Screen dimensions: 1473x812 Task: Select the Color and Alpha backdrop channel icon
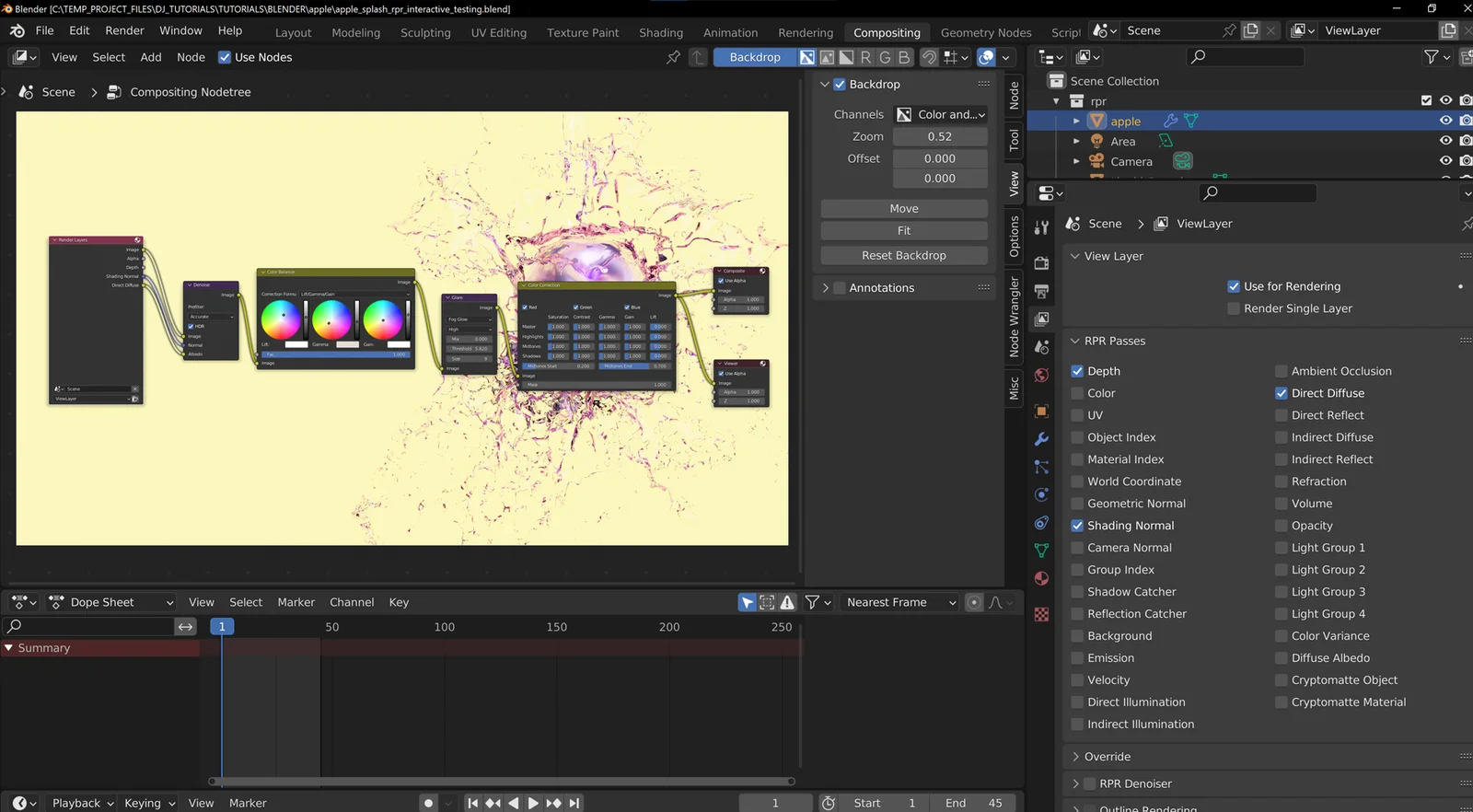click(x=807, y=57)
